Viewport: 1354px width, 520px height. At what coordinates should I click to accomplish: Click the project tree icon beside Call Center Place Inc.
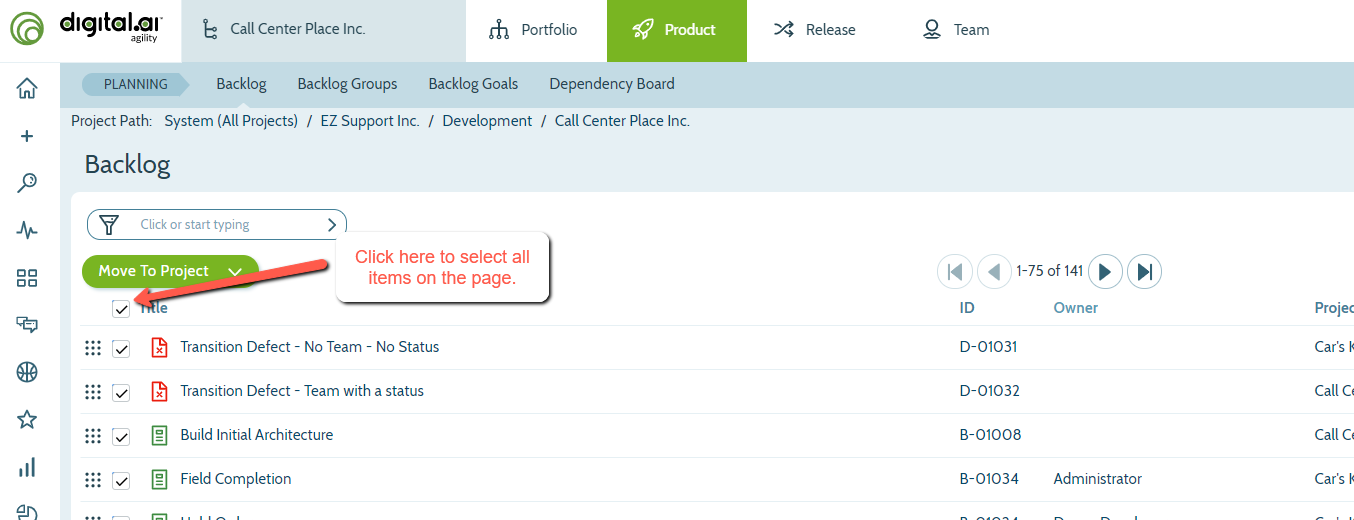point(209,29)
